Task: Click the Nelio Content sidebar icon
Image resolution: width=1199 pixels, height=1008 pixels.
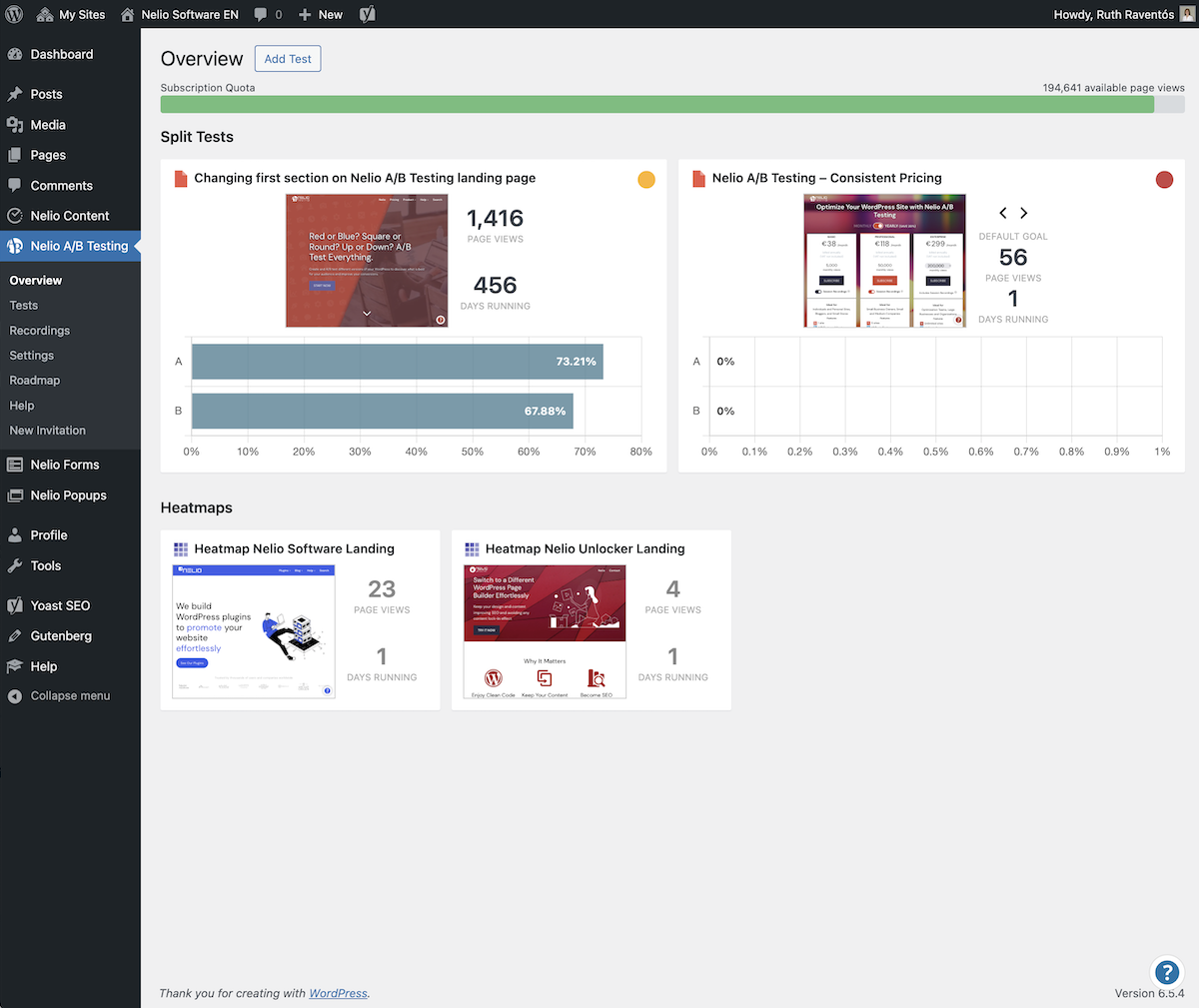Action: point(15,216)
